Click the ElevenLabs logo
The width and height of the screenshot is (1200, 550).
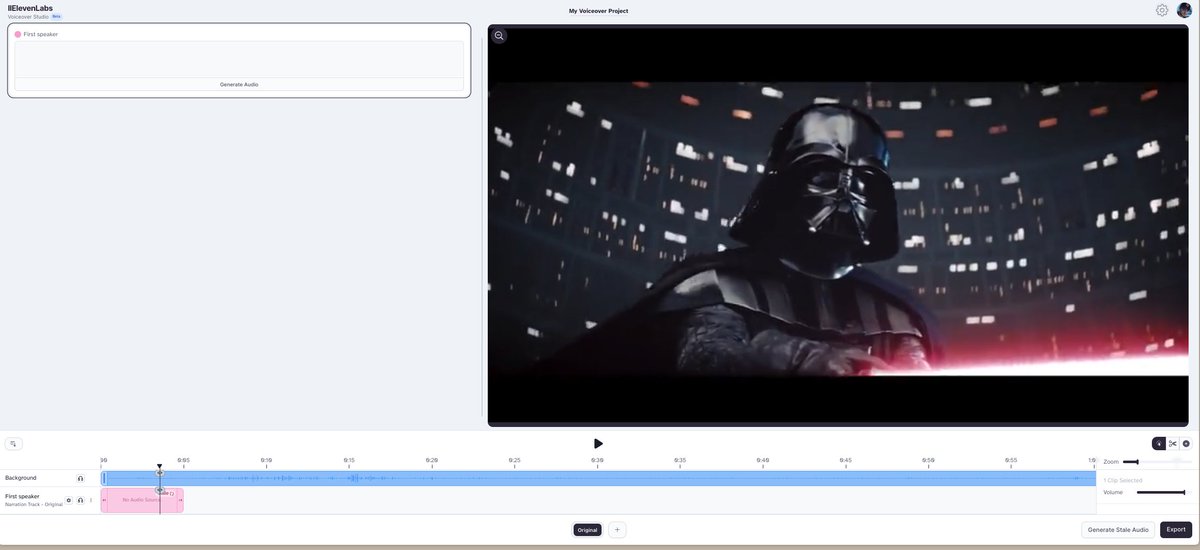(x=29, y=7)
